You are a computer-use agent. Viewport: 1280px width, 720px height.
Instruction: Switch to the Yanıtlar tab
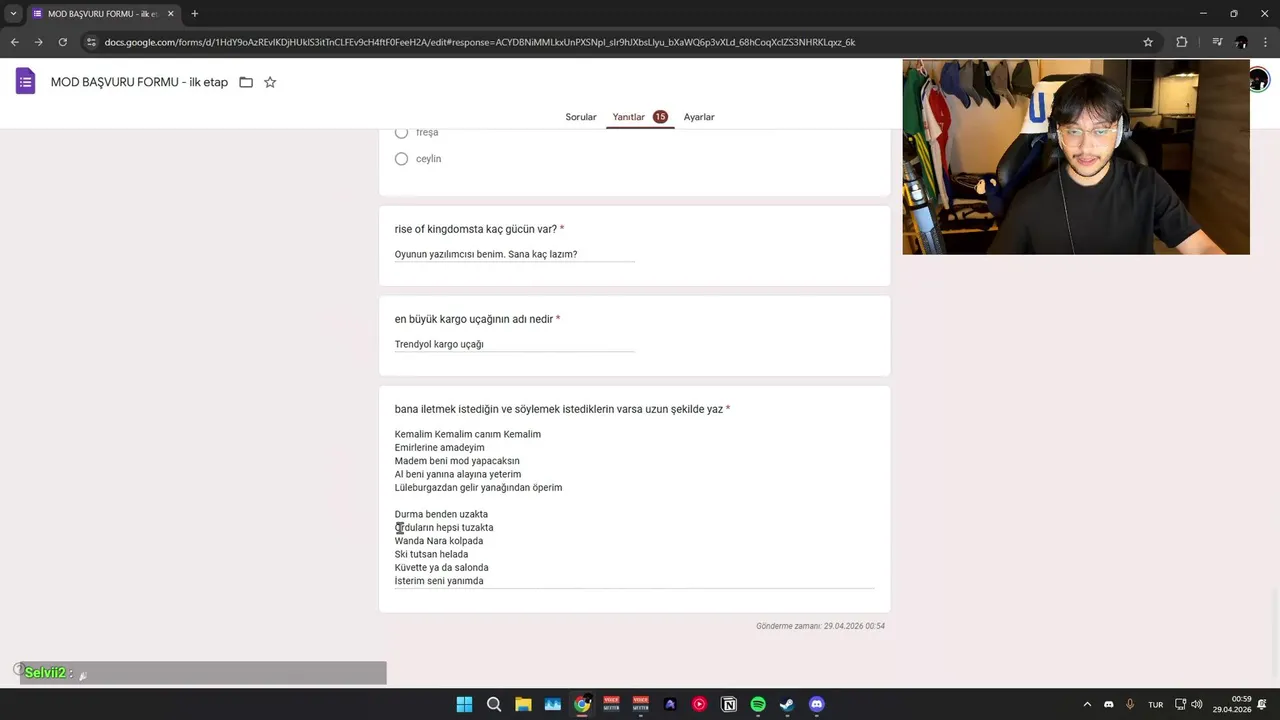pos(640,117)
